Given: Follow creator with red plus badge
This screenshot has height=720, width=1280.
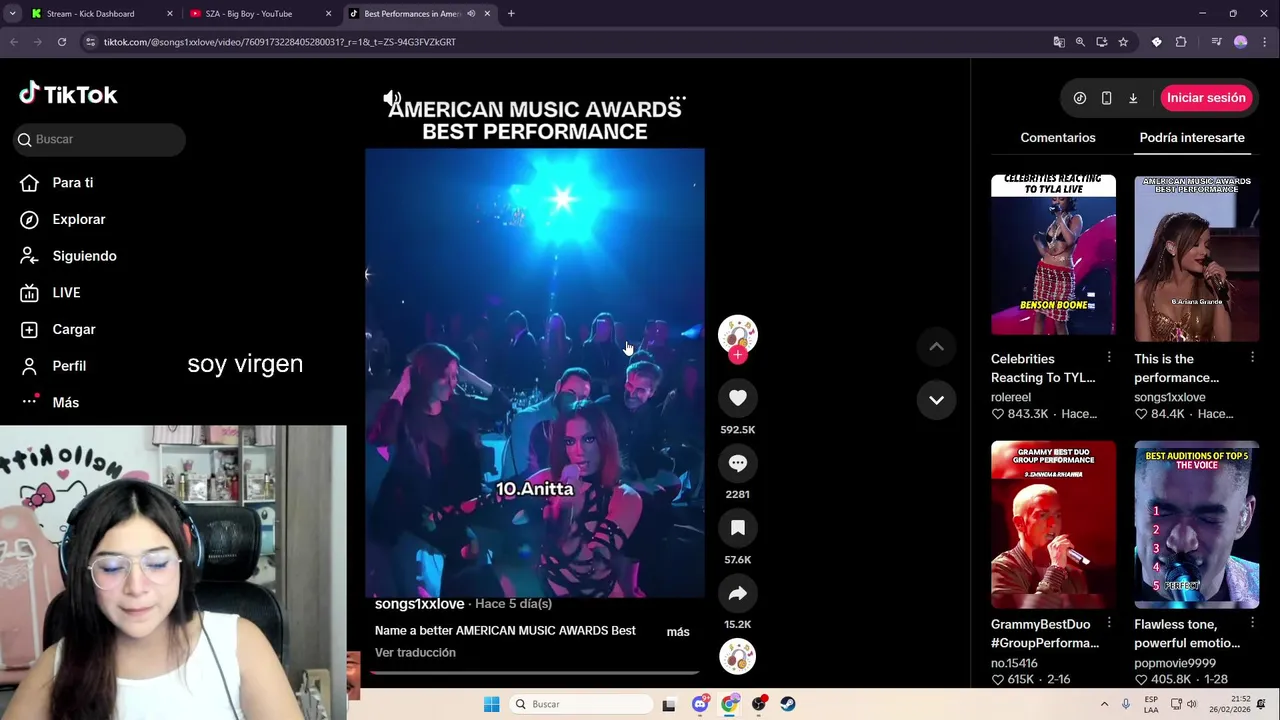Looking at the screenshot, I should [x=738, y=355].
